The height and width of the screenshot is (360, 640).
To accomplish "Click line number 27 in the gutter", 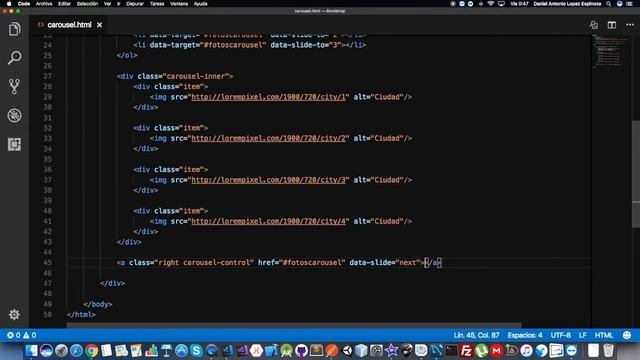I will click(47, 76).
